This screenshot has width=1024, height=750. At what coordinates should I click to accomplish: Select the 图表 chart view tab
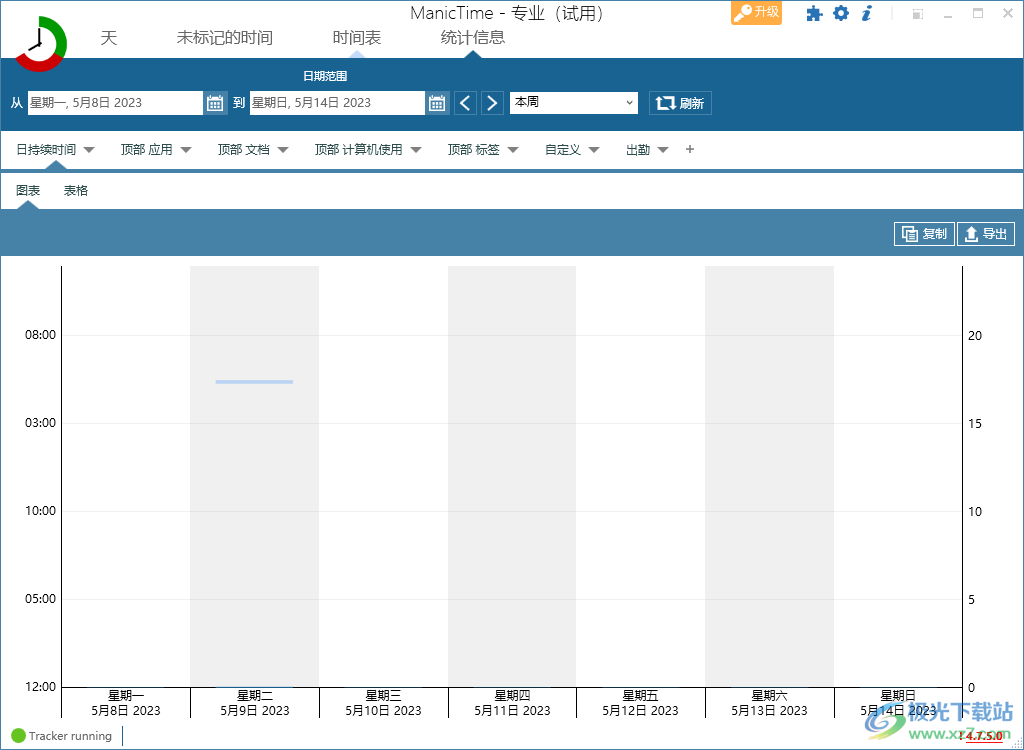click(x=28, y=191)
